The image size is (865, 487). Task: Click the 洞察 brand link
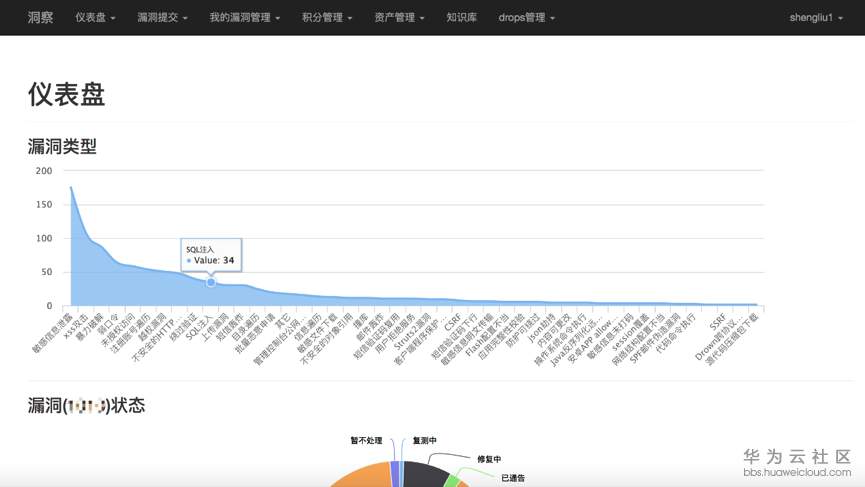tap(40, 18)
